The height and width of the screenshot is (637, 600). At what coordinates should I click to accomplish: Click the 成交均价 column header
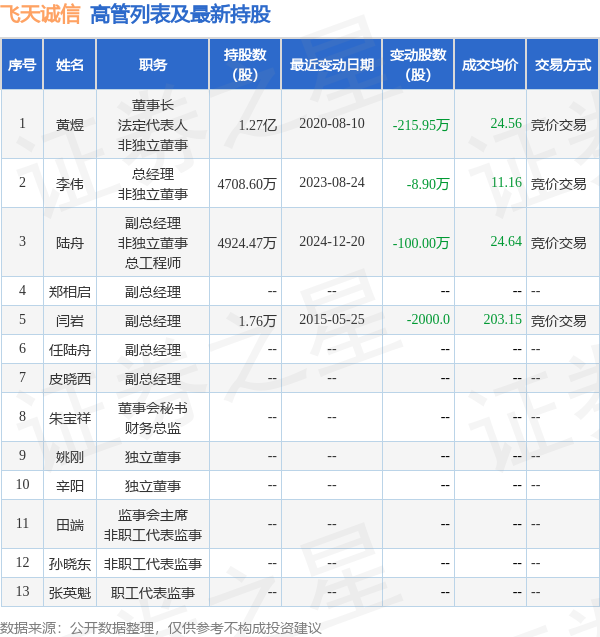pos(490,65)
